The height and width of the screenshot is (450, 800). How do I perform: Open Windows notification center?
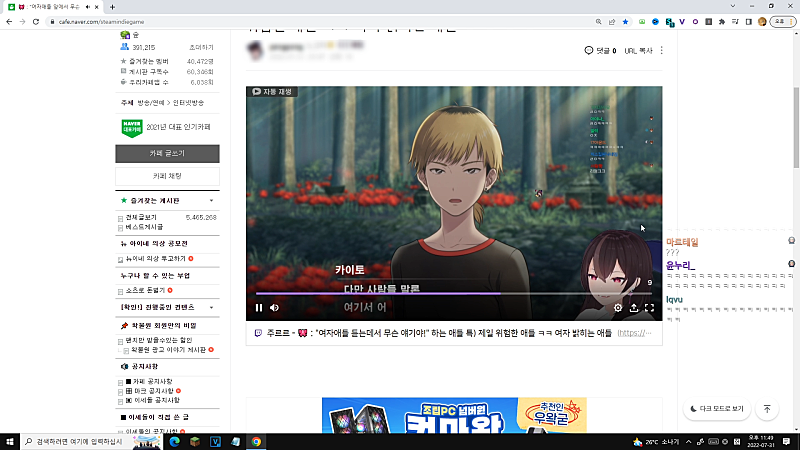point(786,442)
